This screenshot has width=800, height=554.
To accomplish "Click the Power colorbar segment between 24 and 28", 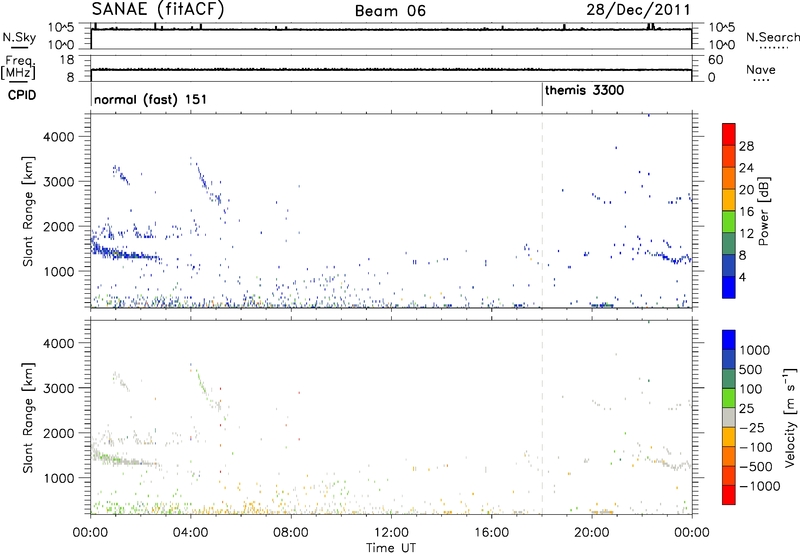I will click(x=729, y=156).
